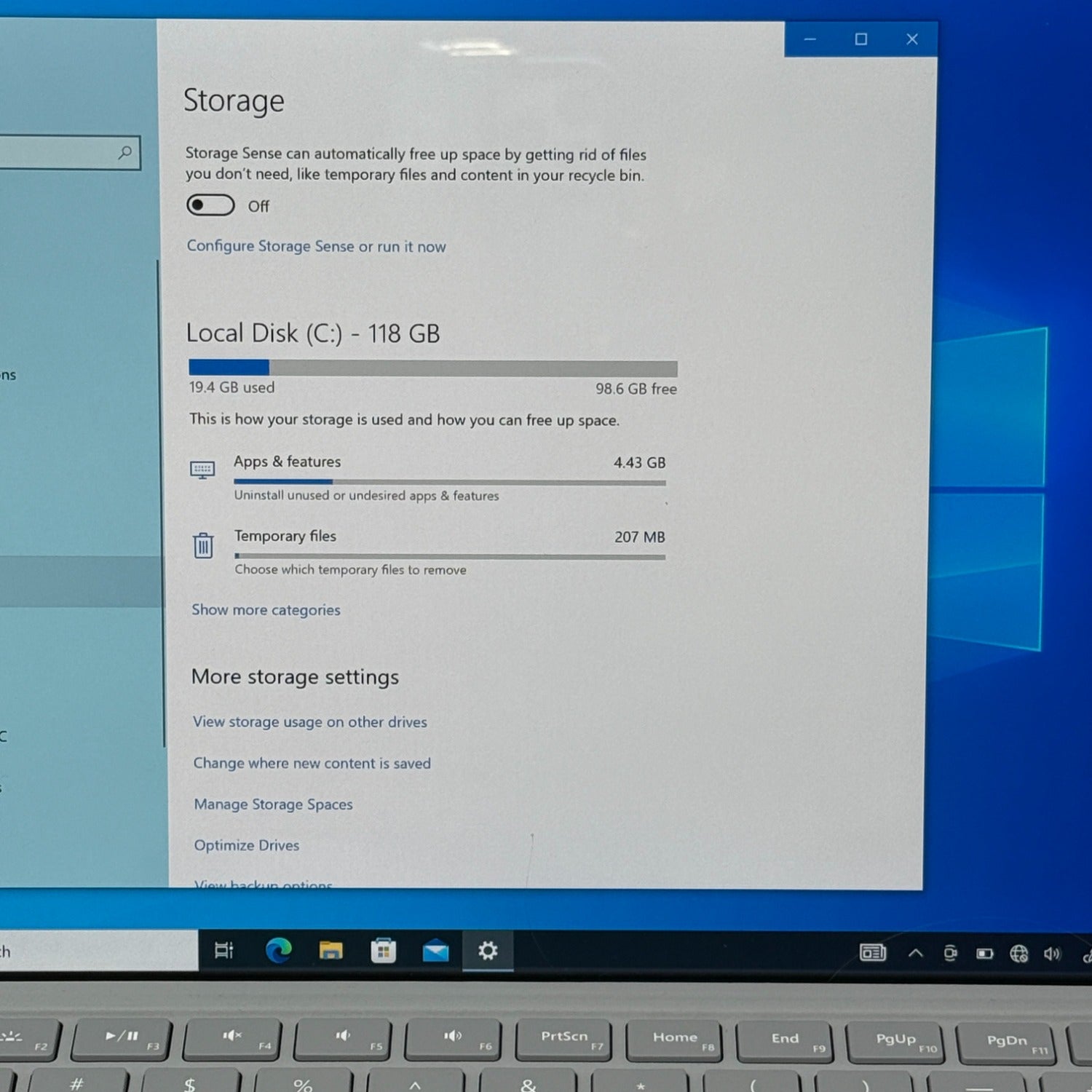Launch Microsoft Edge from the taskbar
The height and width of the screenshot is (1092, 1092).
pyautogui.click(x=278, y=950)
